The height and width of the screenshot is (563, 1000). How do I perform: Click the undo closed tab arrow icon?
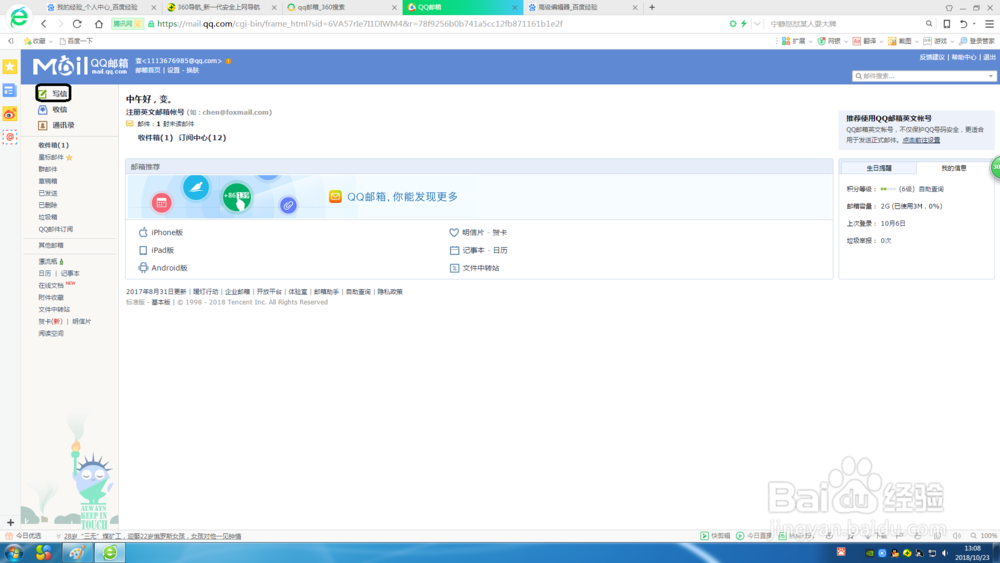tap(963, 24)
